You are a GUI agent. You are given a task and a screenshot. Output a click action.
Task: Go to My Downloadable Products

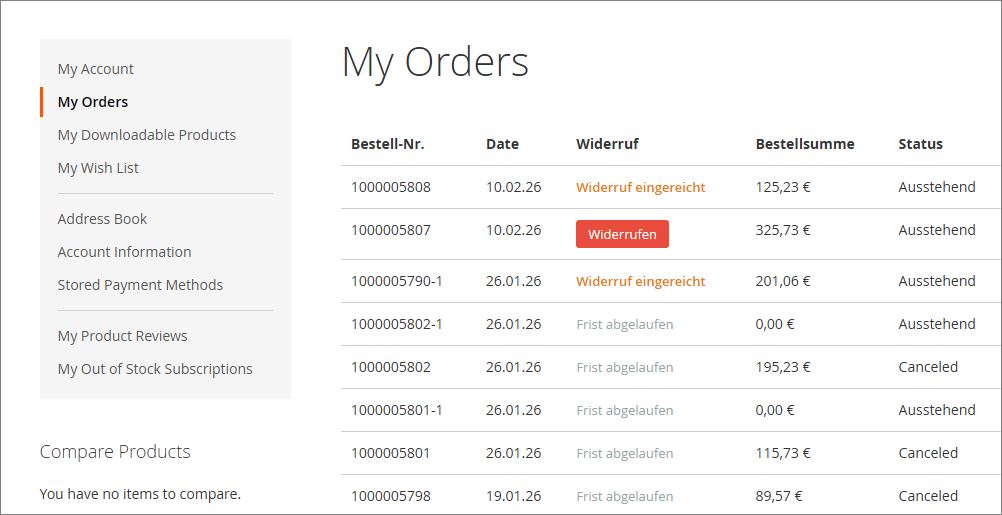[x=147, y=135]
